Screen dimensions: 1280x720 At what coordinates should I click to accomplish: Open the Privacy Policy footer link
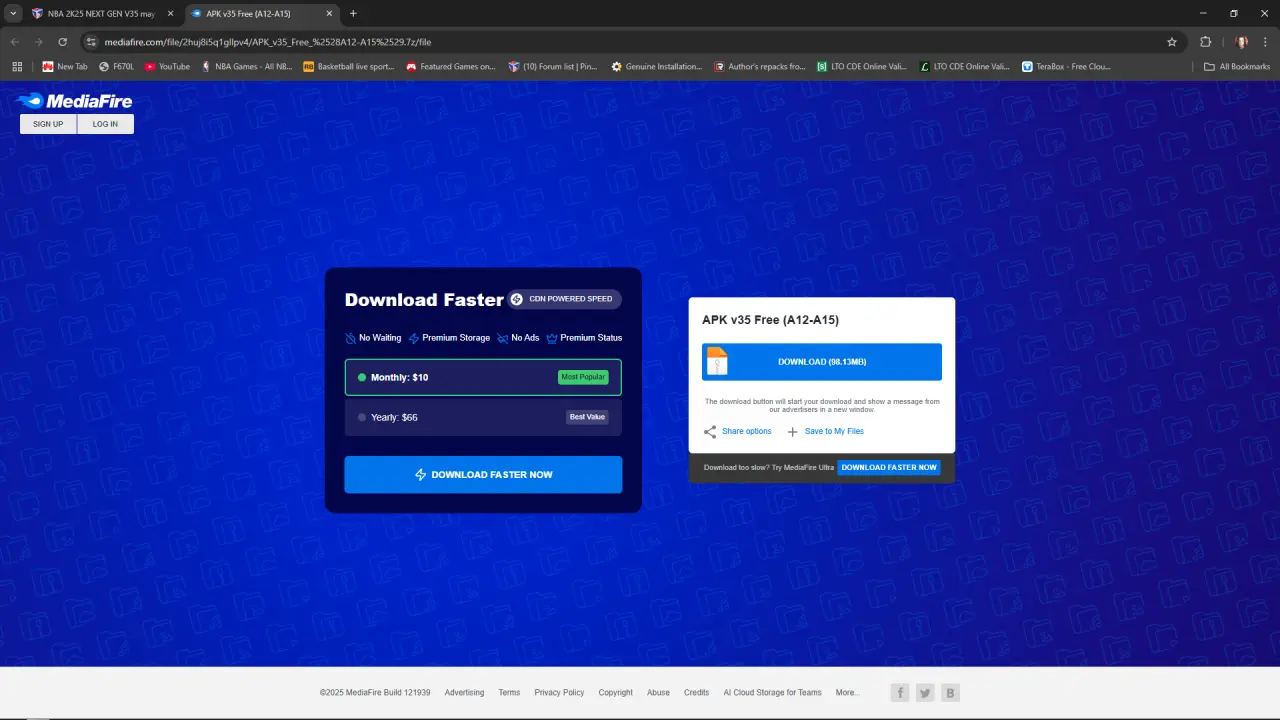(559, 693)
